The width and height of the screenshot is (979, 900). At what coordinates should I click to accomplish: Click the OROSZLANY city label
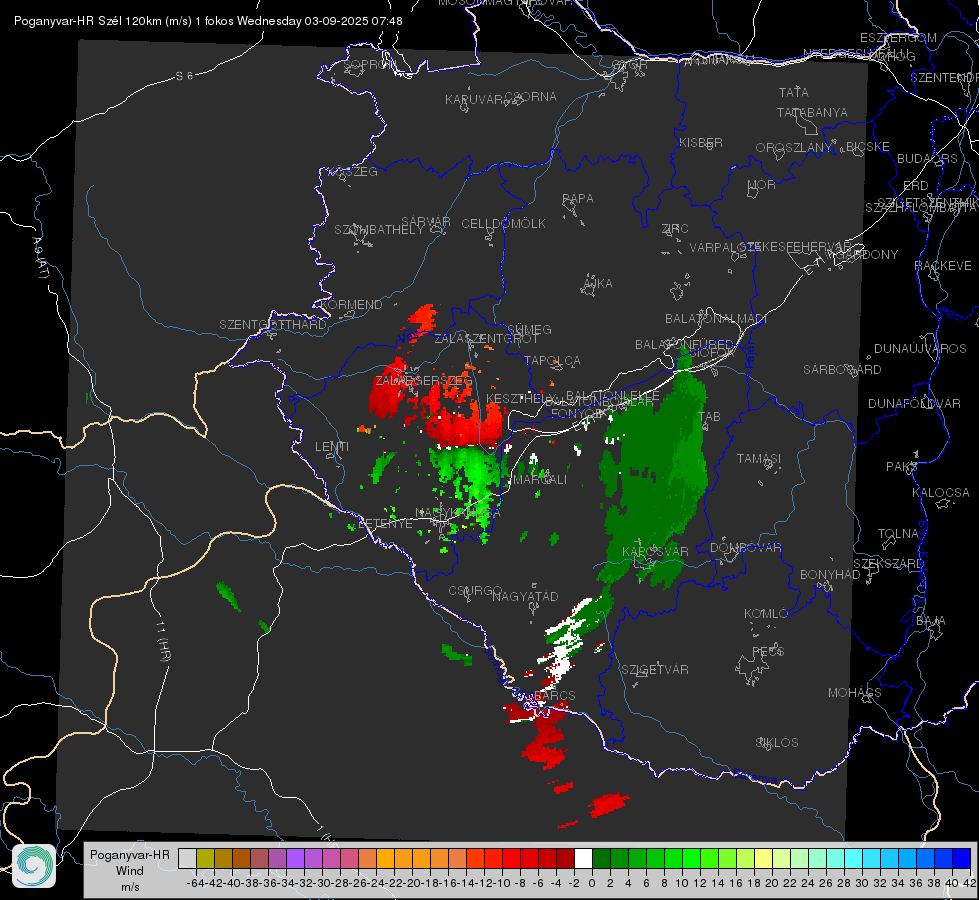coord(794,147)
